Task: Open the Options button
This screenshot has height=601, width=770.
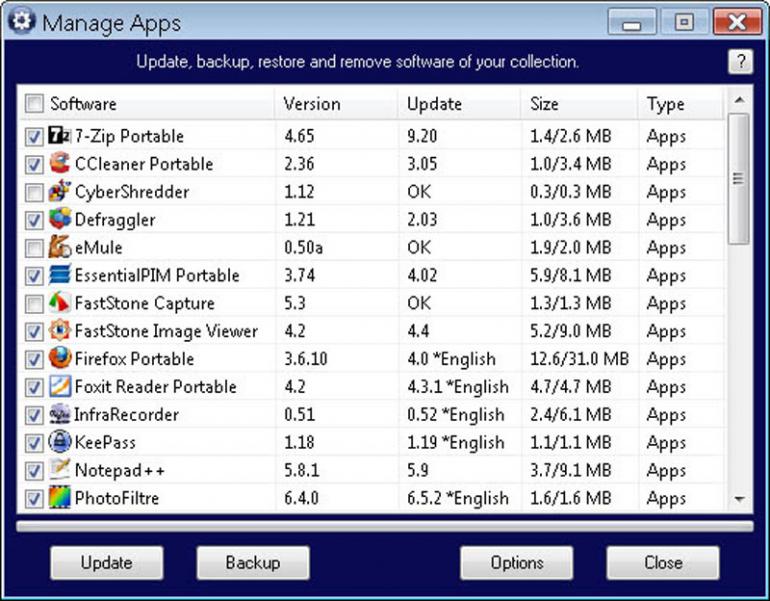Action: pos(517,563)
